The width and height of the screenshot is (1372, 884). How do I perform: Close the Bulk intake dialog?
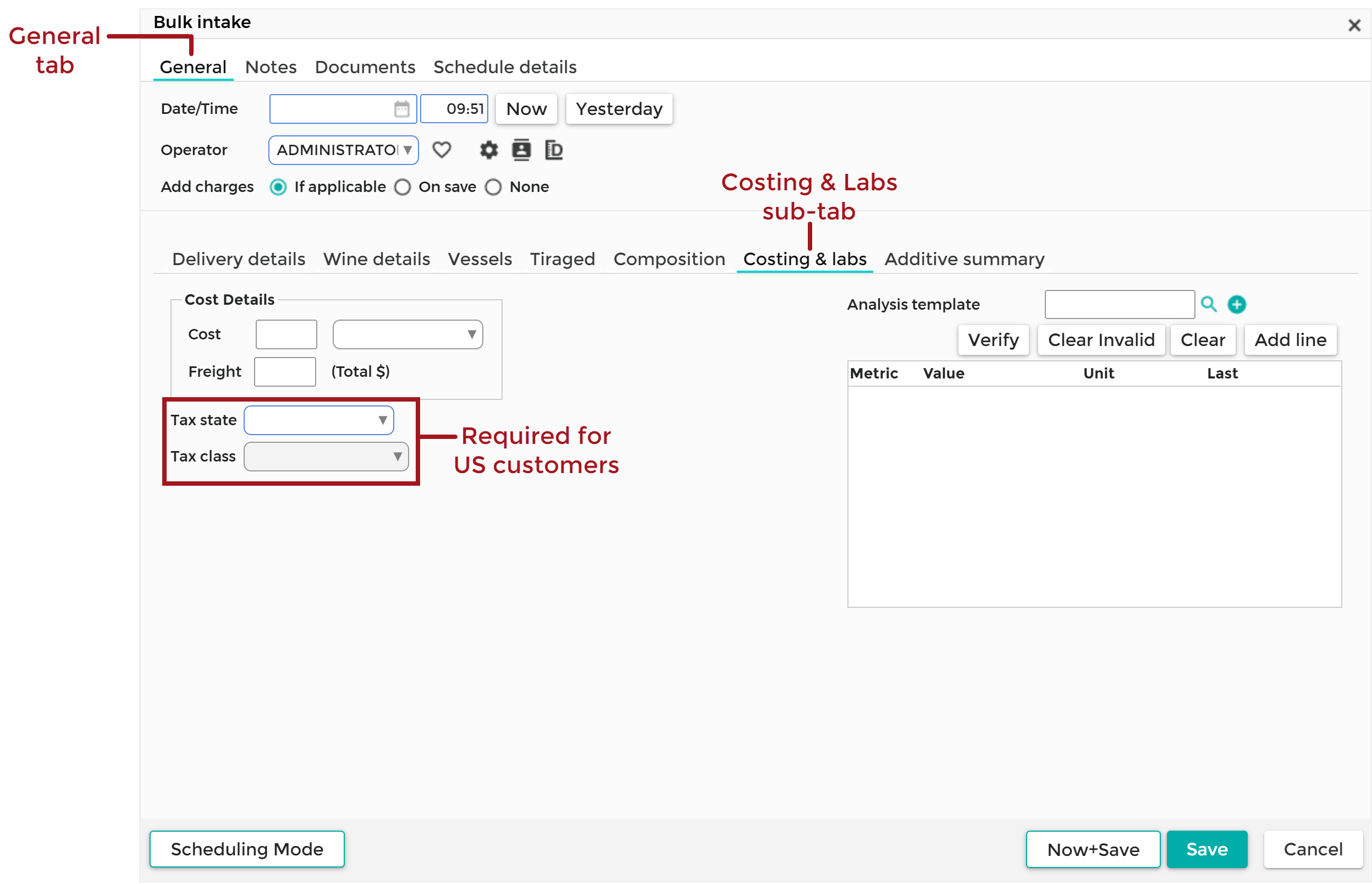1354,25
